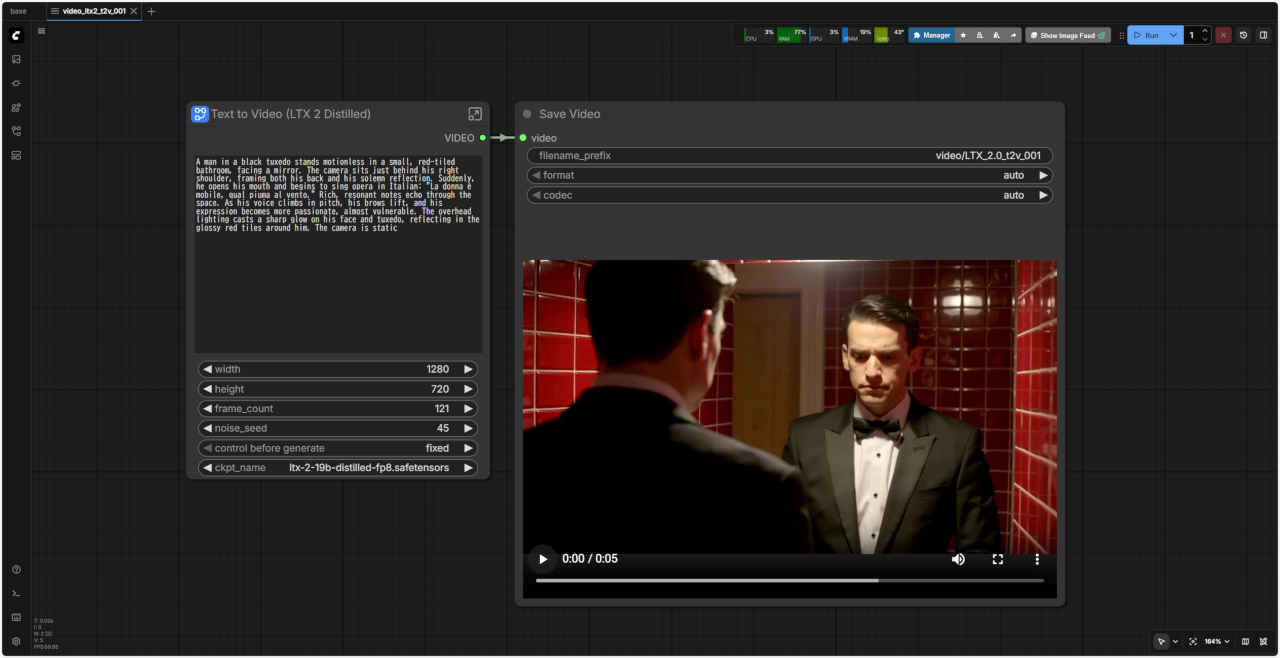Open the settings gear in the left sidebar
The height and width of the screenshot is (658, 1280).
(16, 641)
